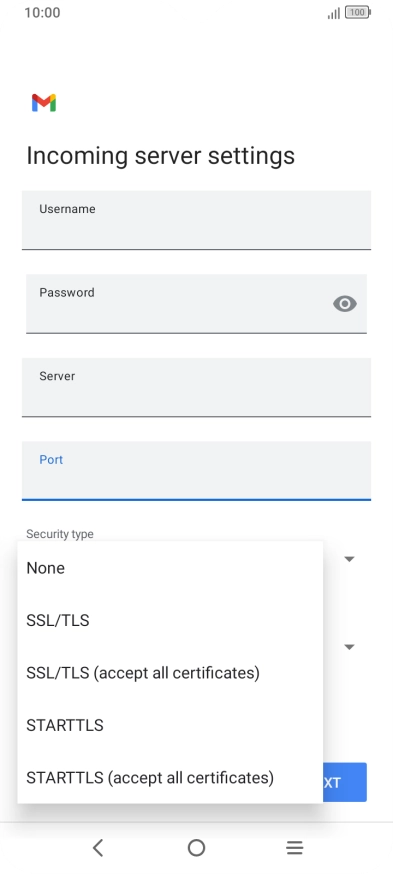Tap the Server input field

(x=196, y=387)
